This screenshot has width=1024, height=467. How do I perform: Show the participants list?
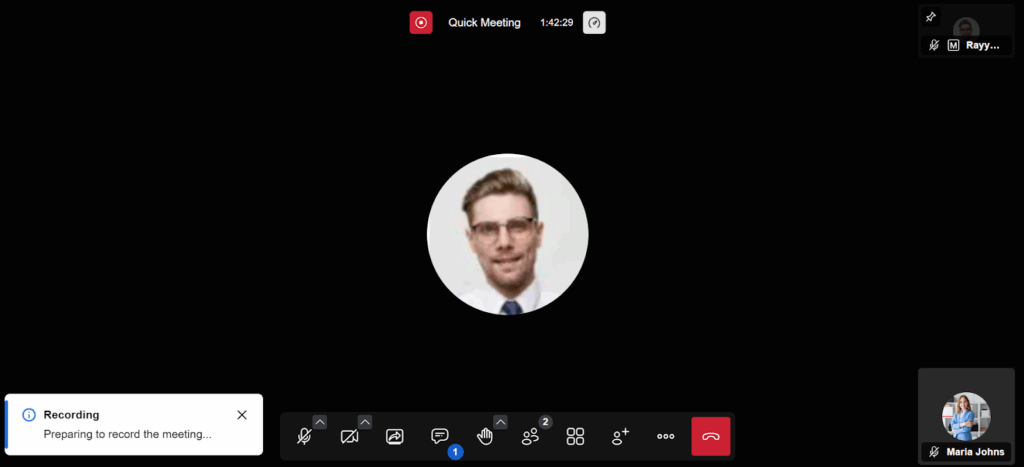(x=531, y=437)
